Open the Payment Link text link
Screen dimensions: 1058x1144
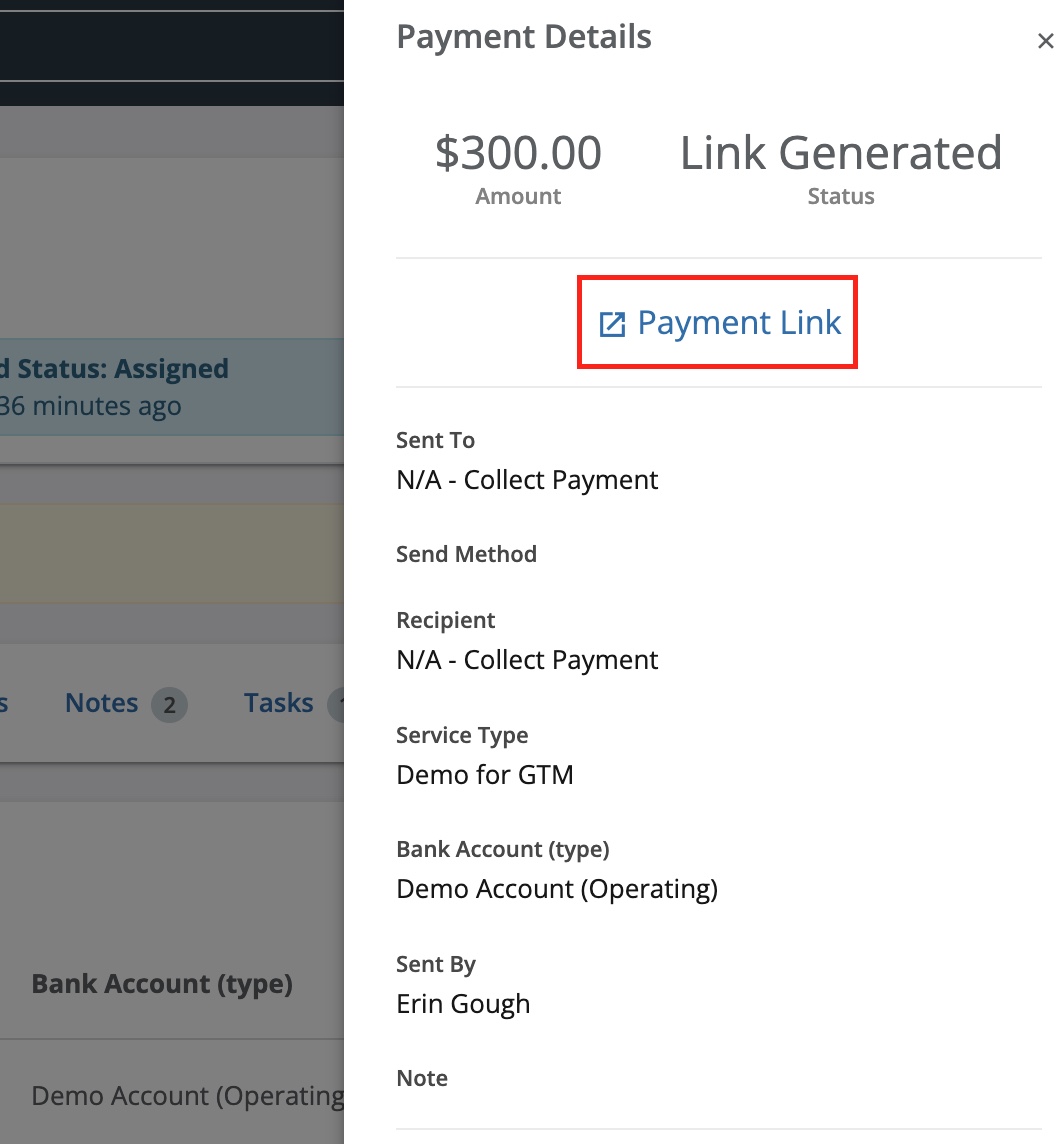[x=739, y=322]
